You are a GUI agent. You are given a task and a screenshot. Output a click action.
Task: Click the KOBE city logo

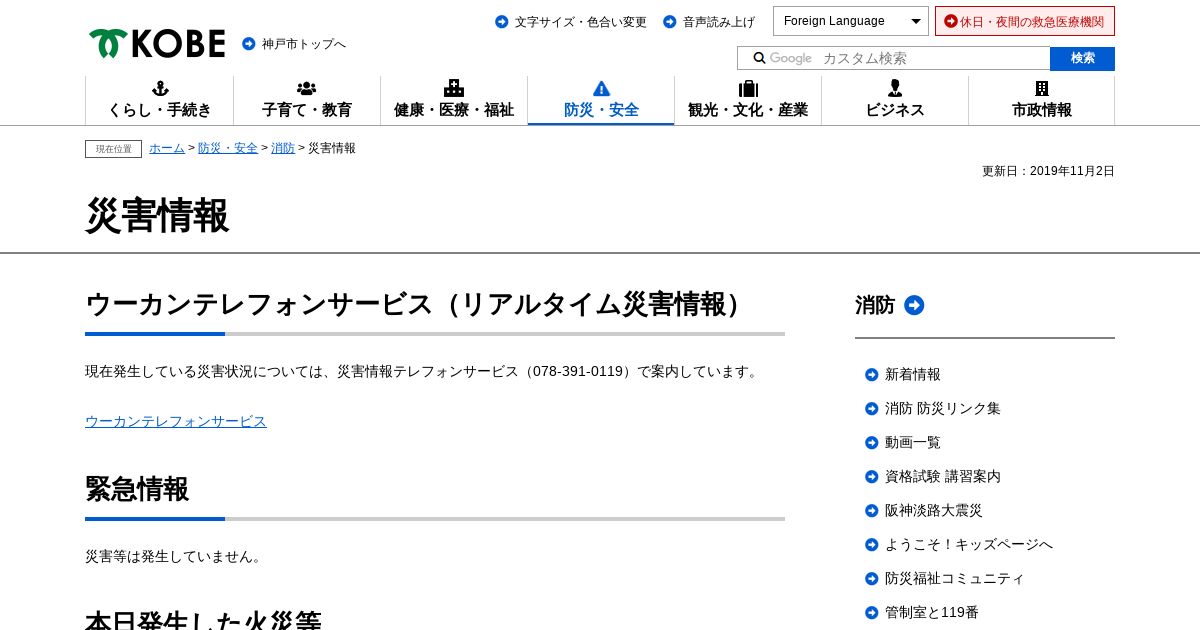[157, 43]
